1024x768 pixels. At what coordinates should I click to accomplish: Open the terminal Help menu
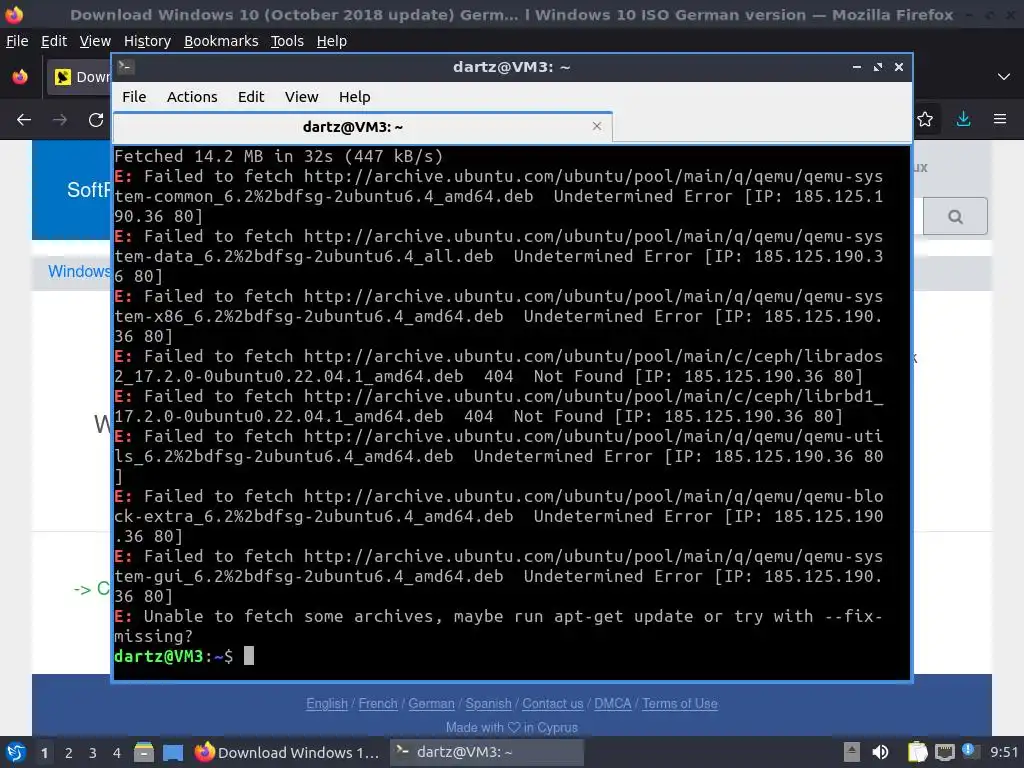355,97
